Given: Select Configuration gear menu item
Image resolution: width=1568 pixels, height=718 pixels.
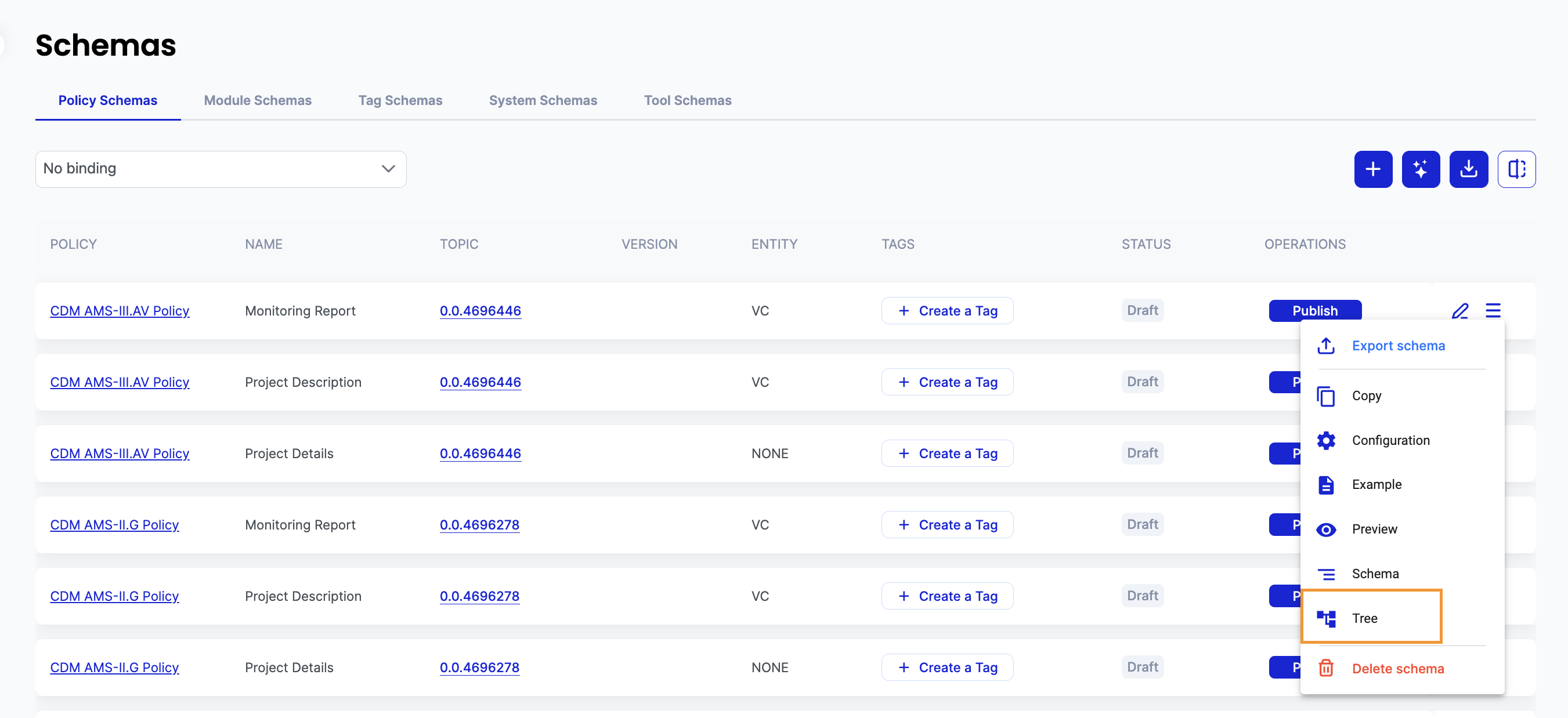Looking at the screenshot, I should click(x=1390, y=440).
